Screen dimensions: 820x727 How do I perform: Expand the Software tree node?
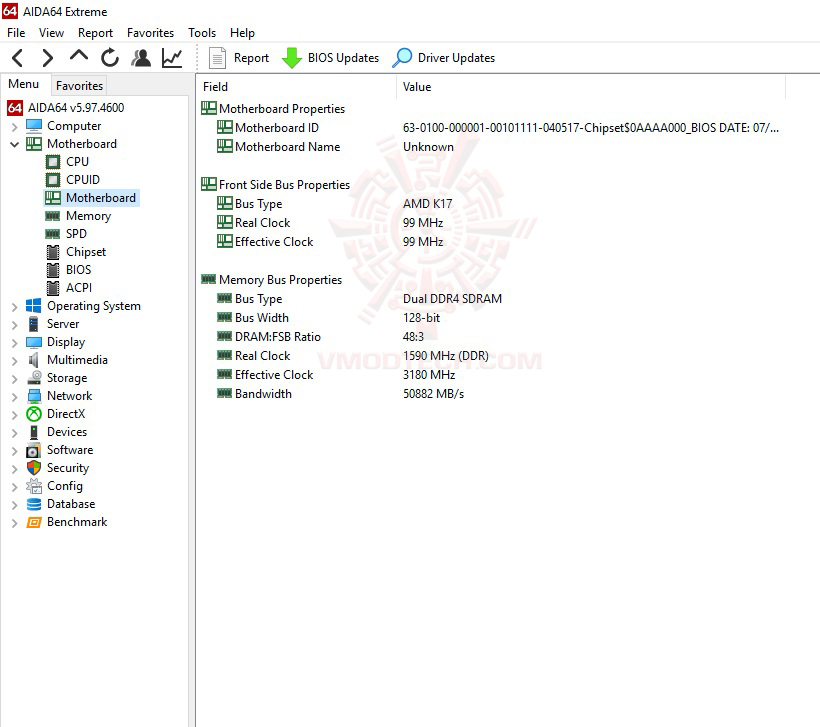[15, 451]
